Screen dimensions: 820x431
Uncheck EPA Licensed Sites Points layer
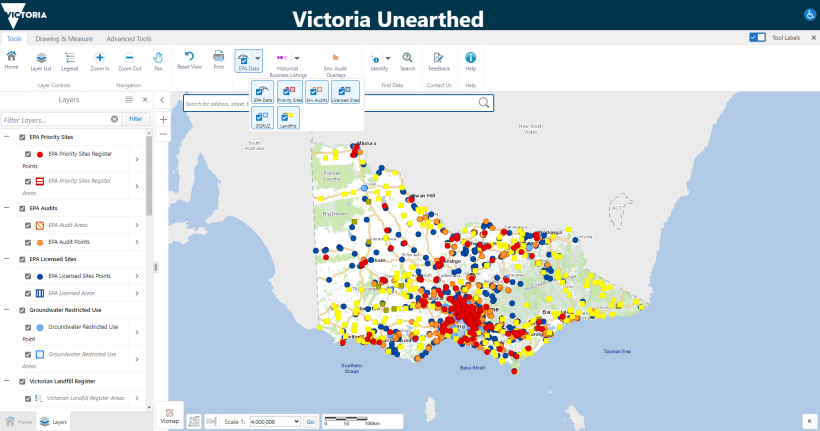pos(28,275)
